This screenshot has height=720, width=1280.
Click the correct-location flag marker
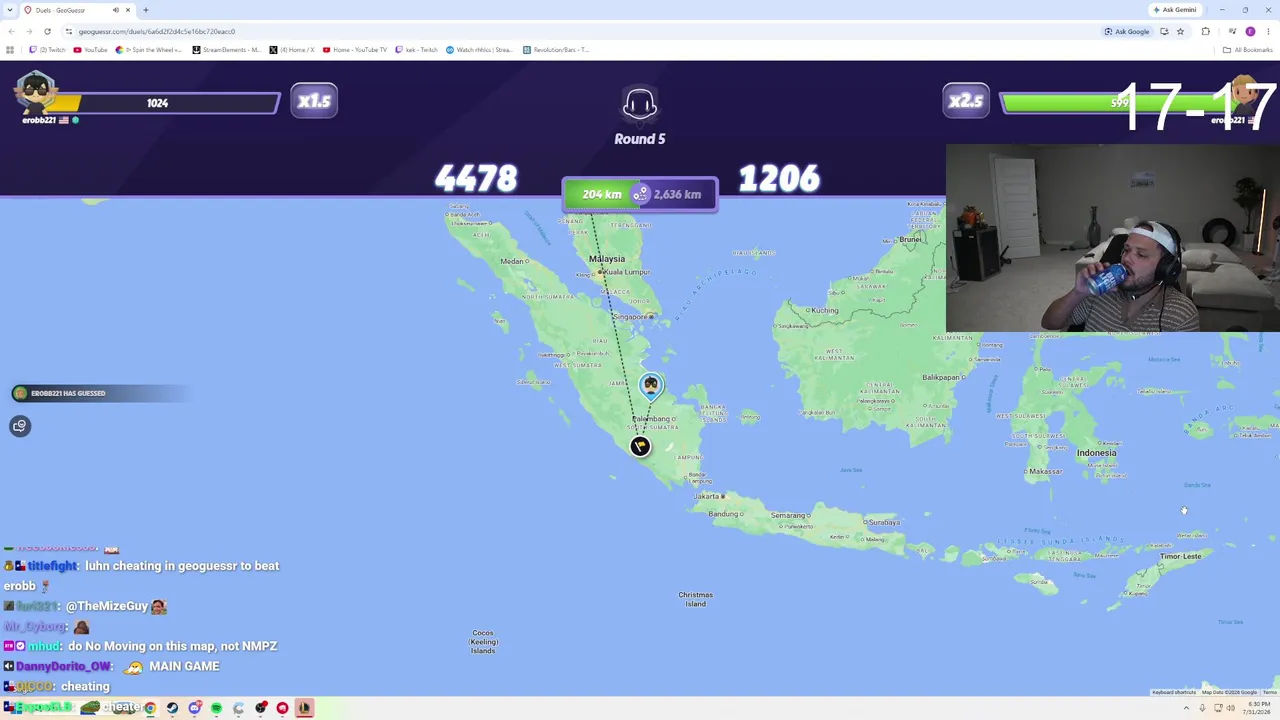click(x=640, y=446)
